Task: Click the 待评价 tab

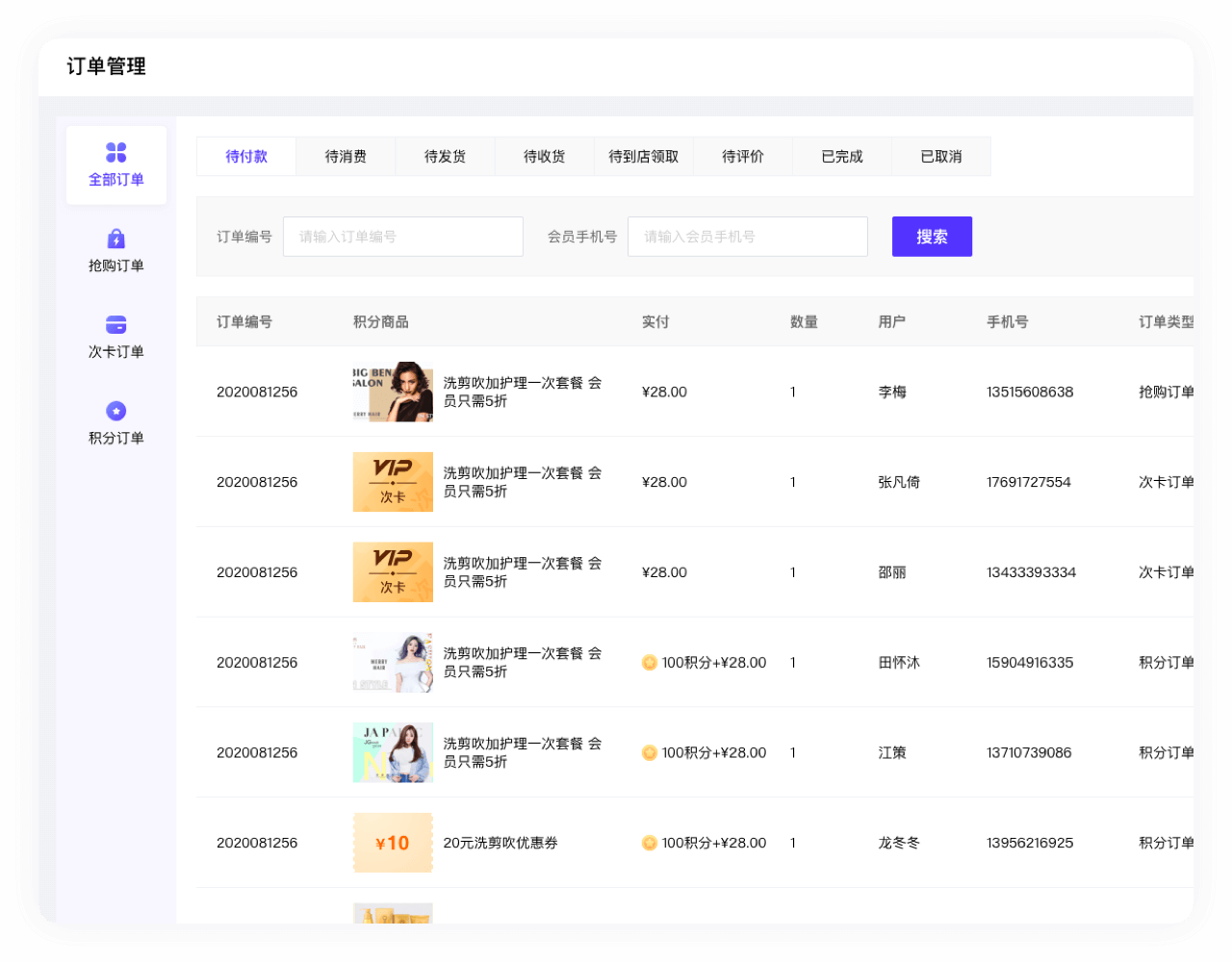Action: click(x=743, y=157)
